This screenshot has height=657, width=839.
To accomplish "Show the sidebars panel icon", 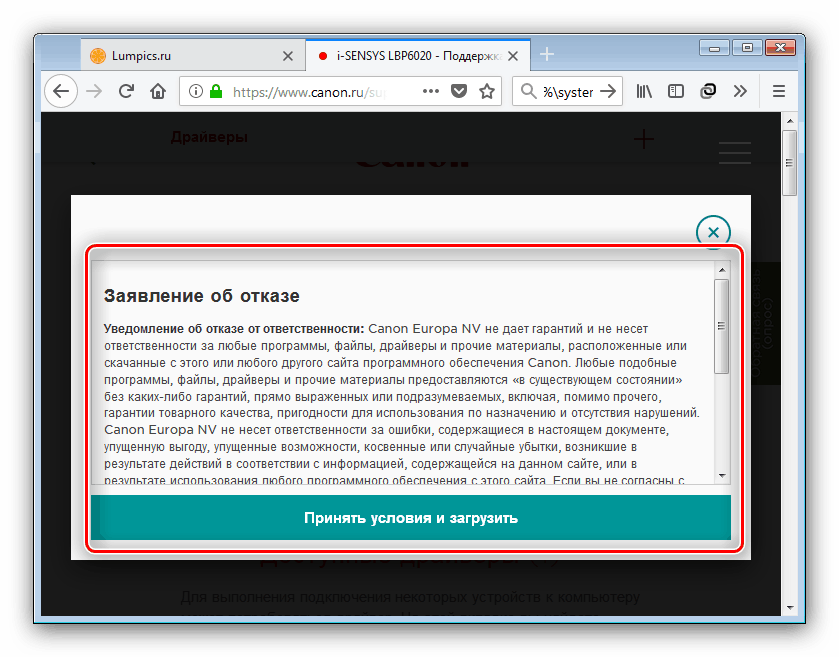I will click(676, 92).
